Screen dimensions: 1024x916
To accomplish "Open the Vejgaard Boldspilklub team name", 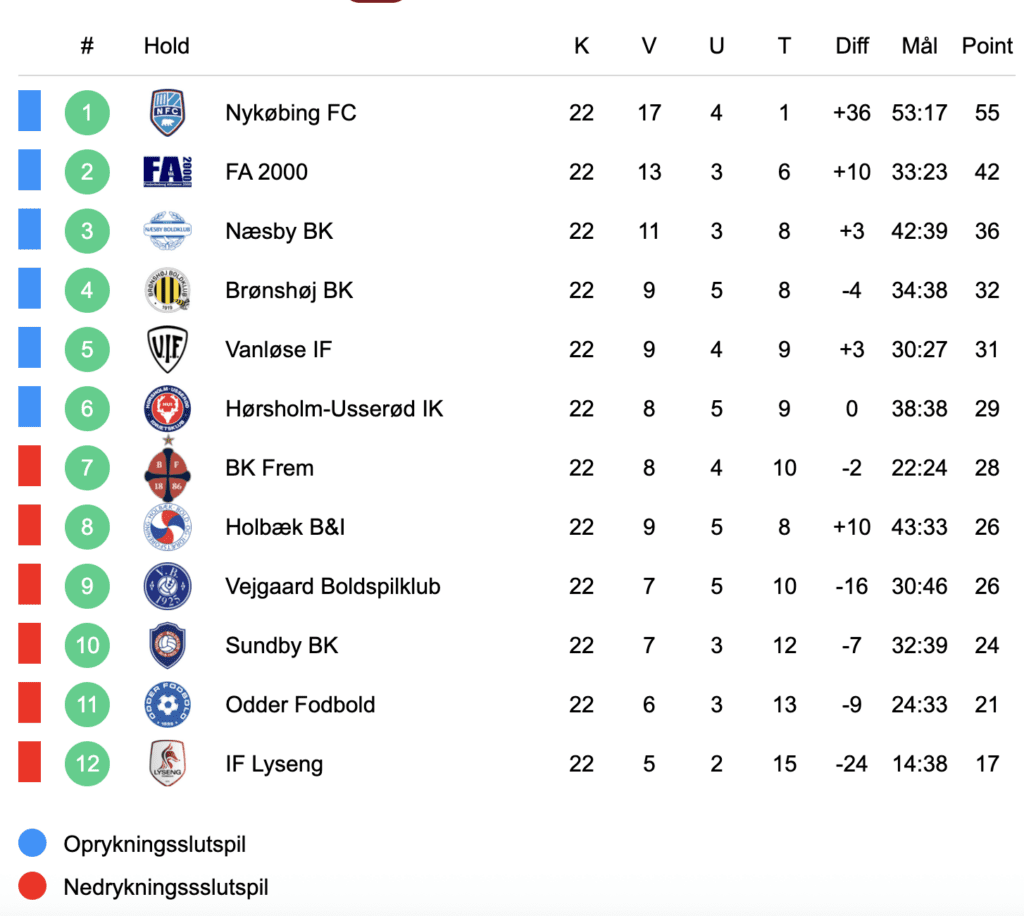I will click(333, 586).
